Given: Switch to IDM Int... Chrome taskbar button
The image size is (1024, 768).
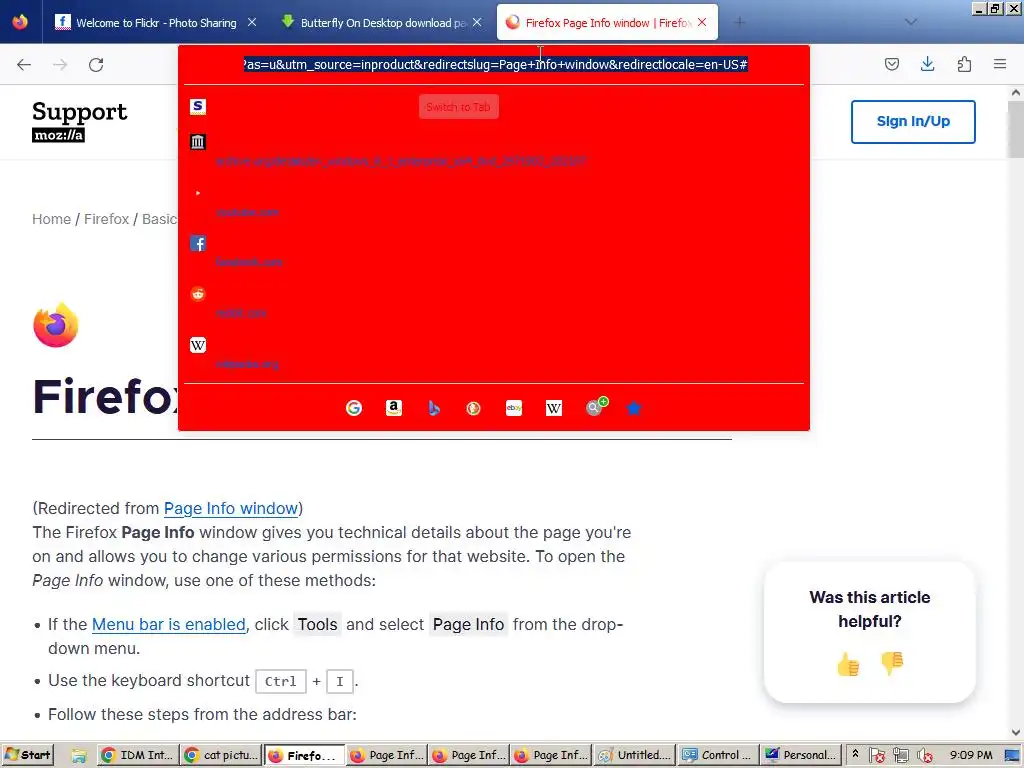Looking at the screenshot, I should click(138, 755).
